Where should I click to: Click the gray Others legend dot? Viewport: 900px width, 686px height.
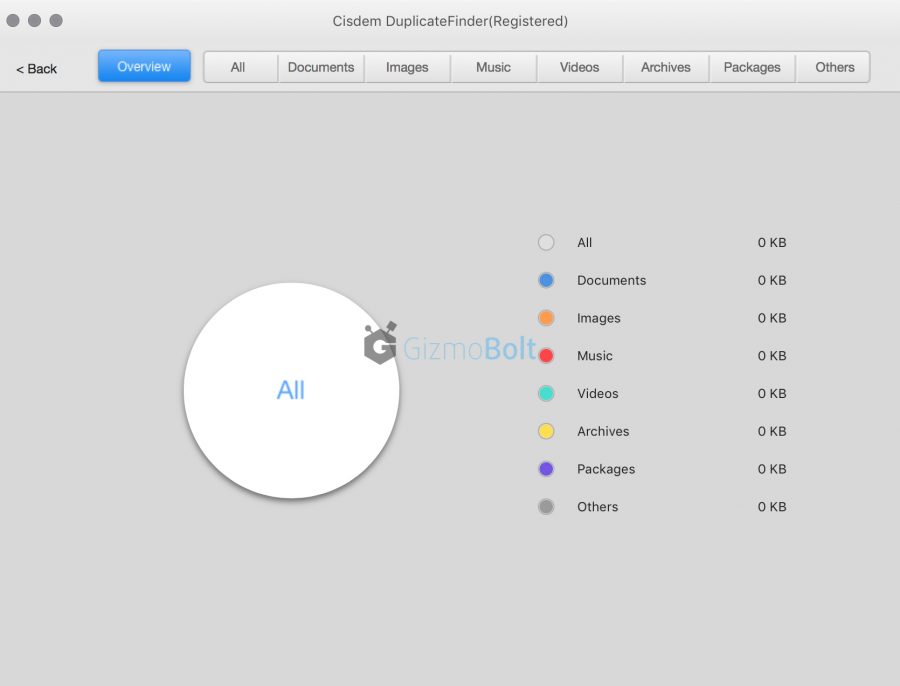[x=546, y=507]
